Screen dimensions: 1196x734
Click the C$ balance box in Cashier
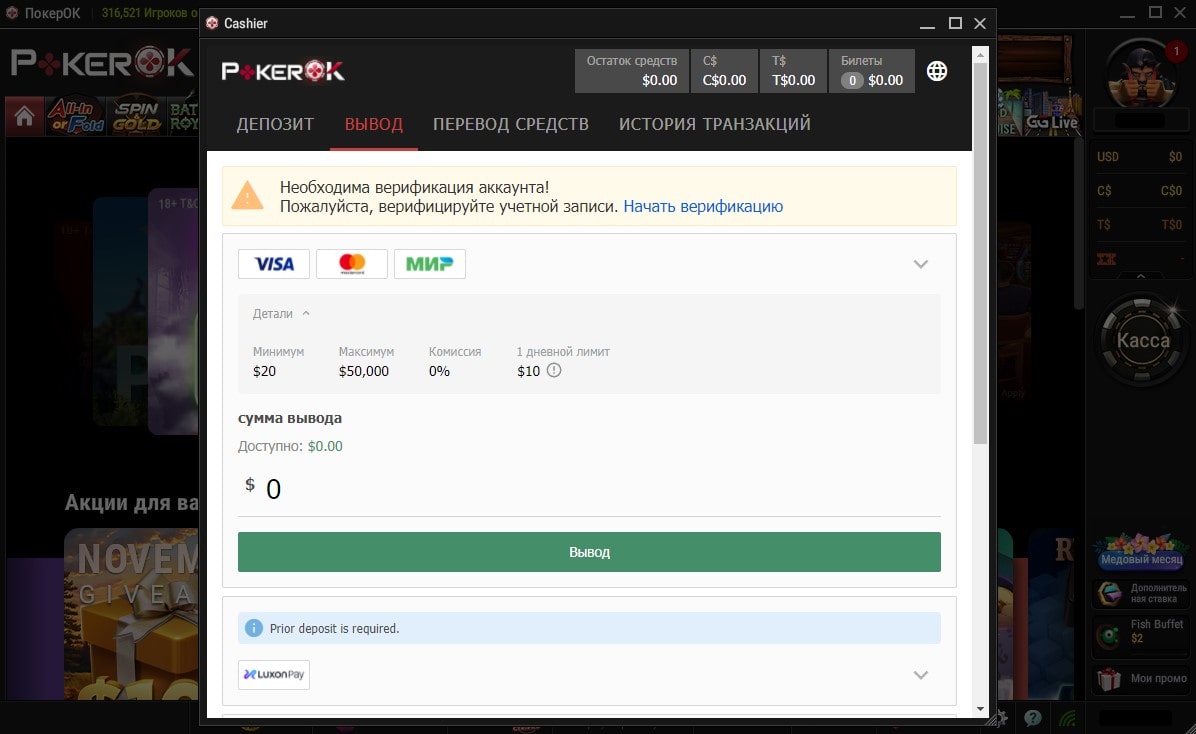point(725,71)
